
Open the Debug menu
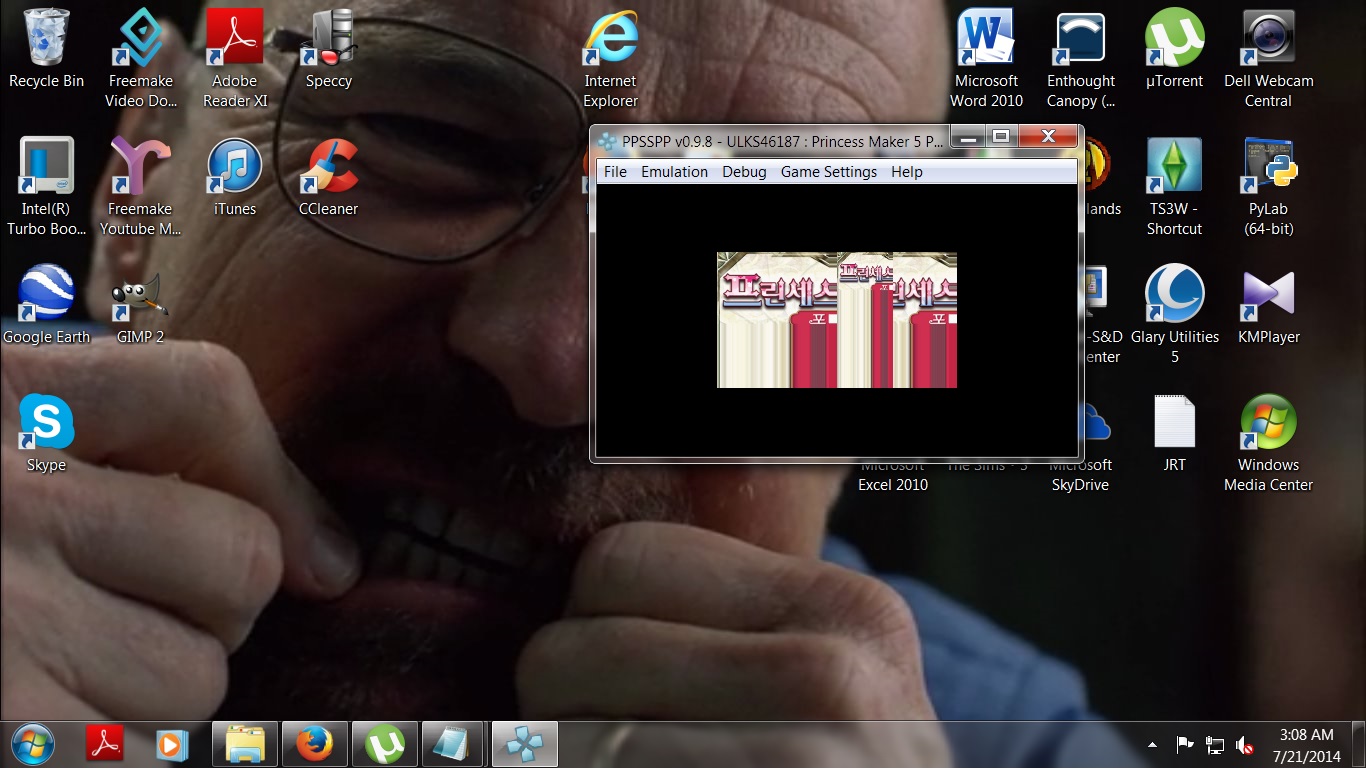pyautogui.click(x=744, y=172)
